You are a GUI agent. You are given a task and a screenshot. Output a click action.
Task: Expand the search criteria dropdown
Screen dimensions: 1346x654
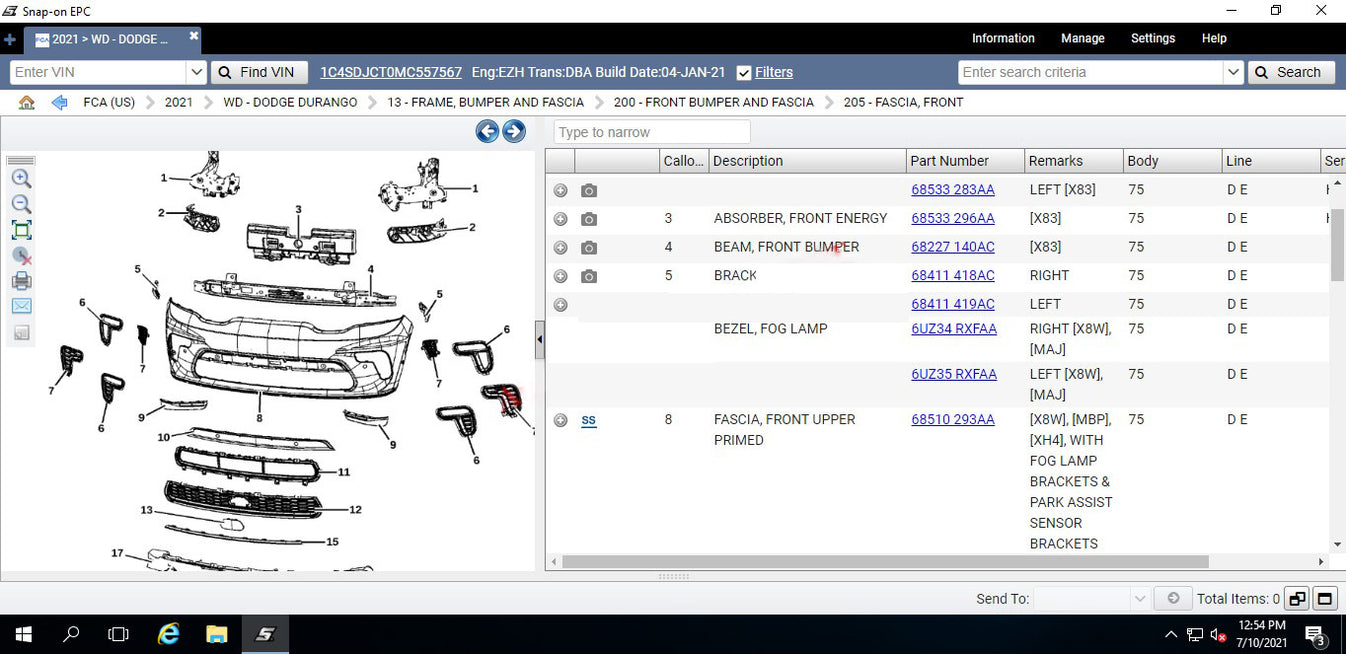tap(1233, 72)
